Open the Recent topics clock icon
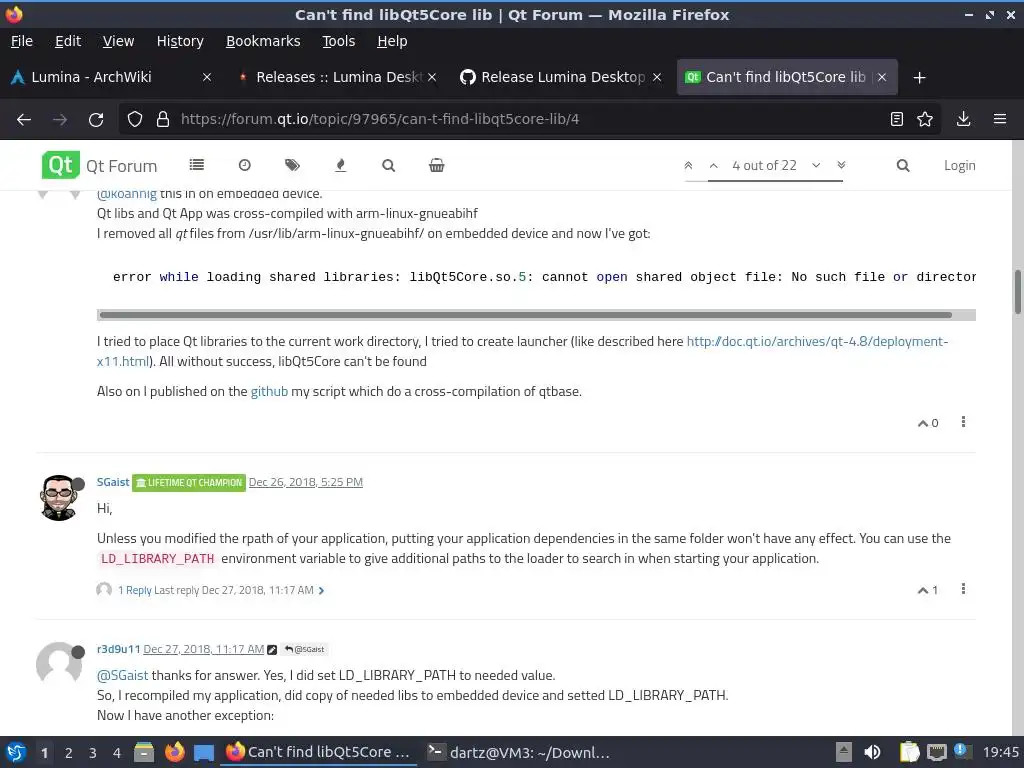The height and width of the screenshot is (768, 1024). [x=245, y=165]
